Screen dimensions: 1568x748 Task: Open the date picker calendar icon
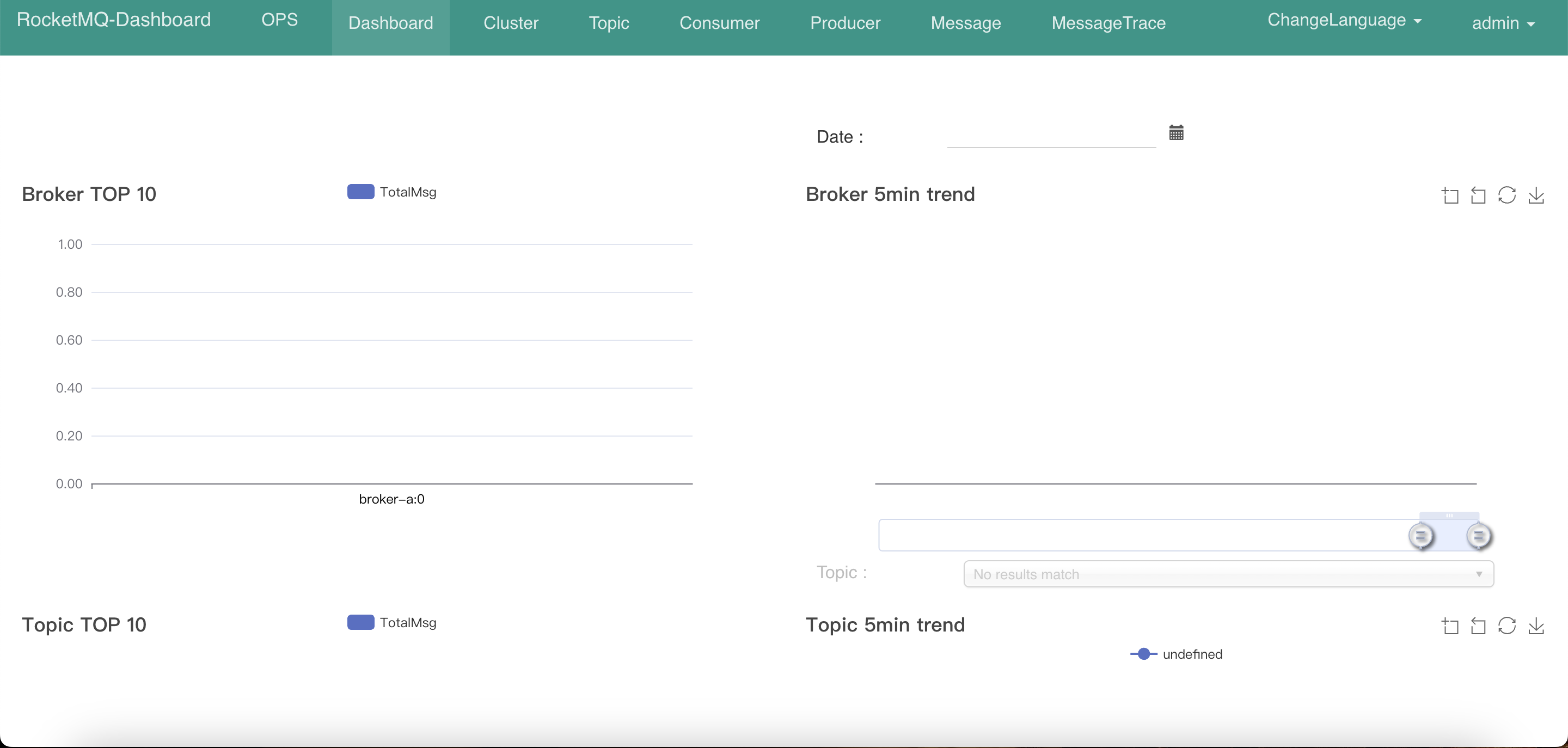[1176, 132]
